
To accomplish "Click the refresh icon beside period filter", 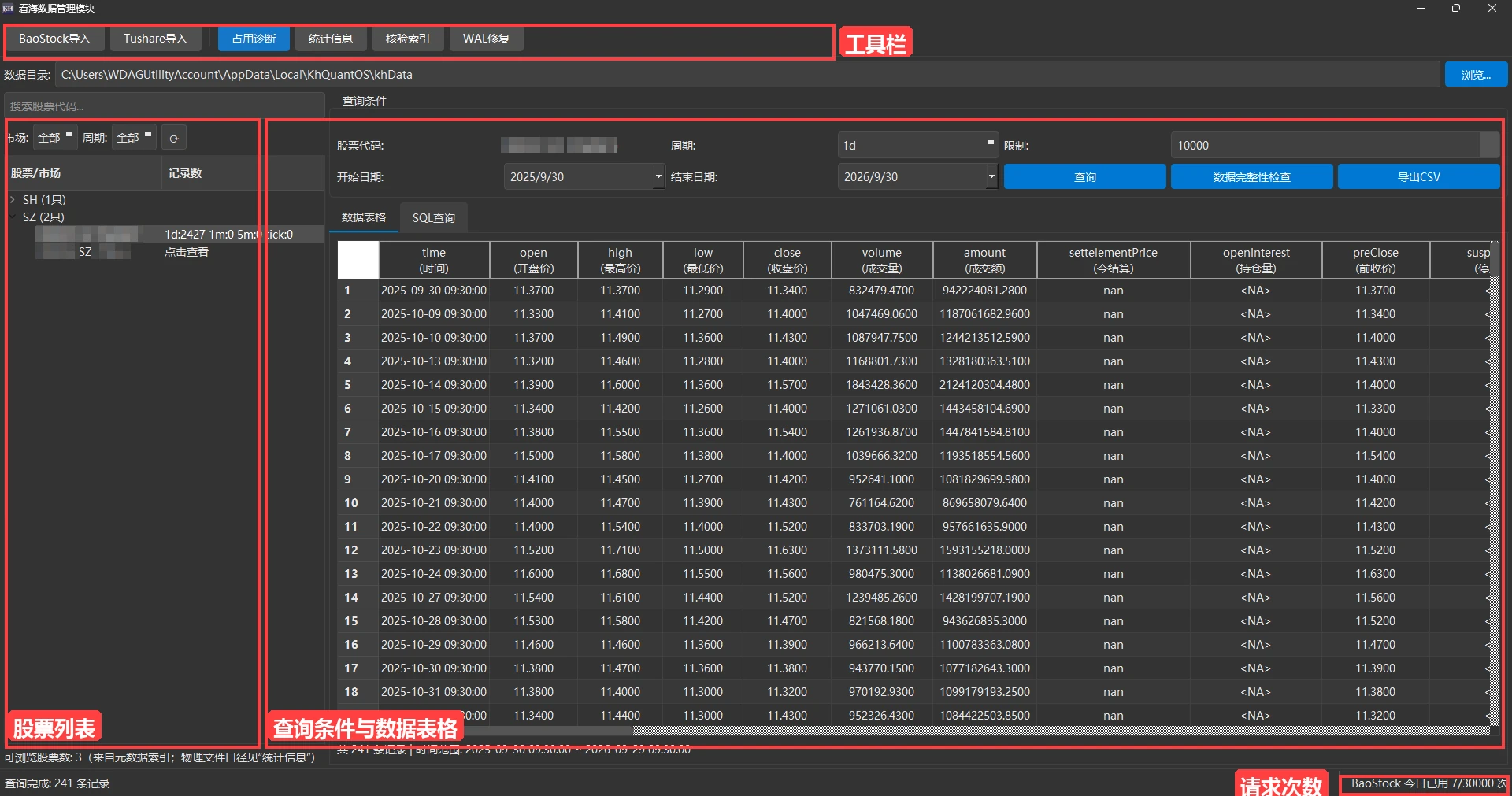I will [174, 138].
